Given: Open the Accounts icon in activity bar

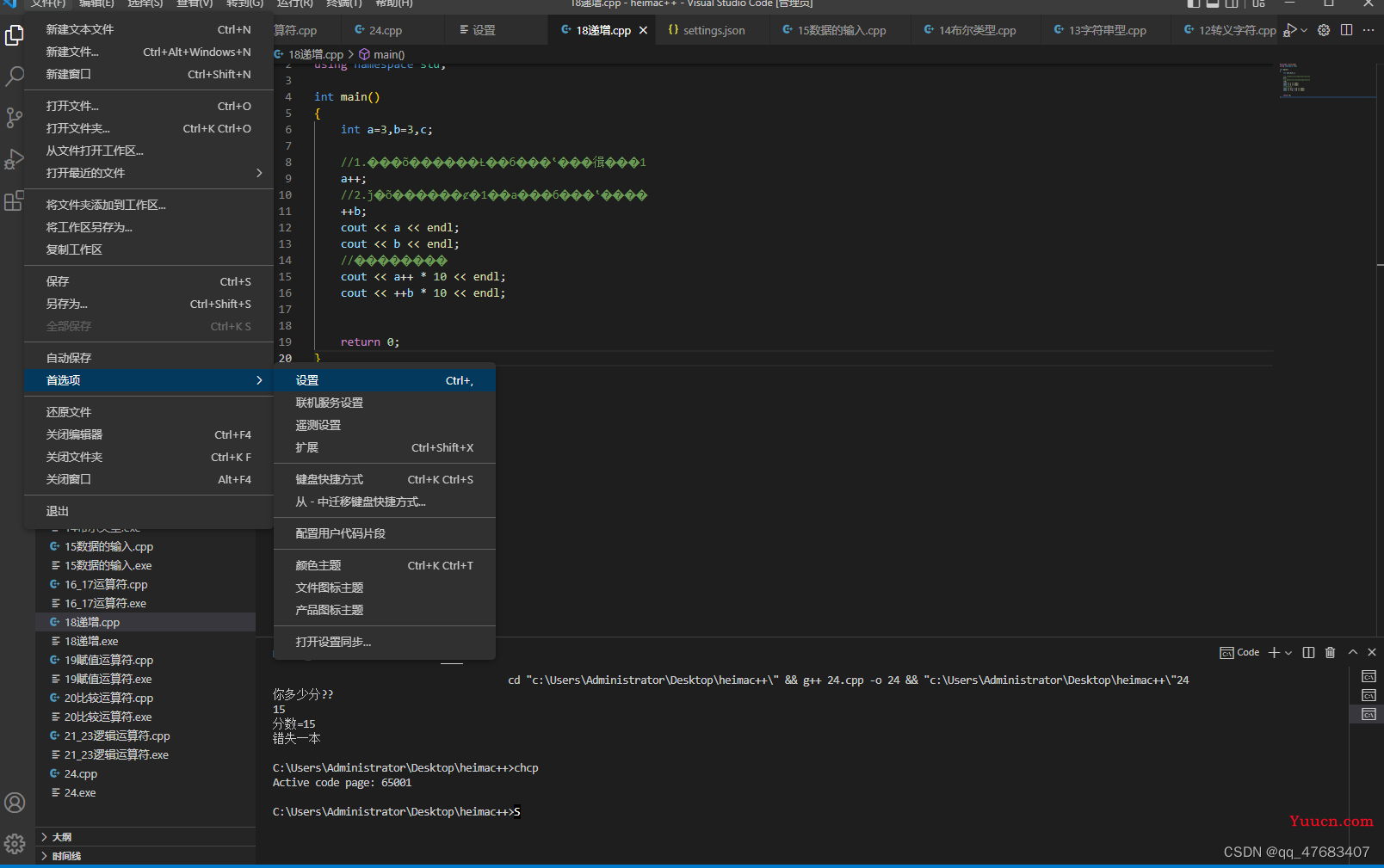Looking at the screenshot, I should pos(15,803).
